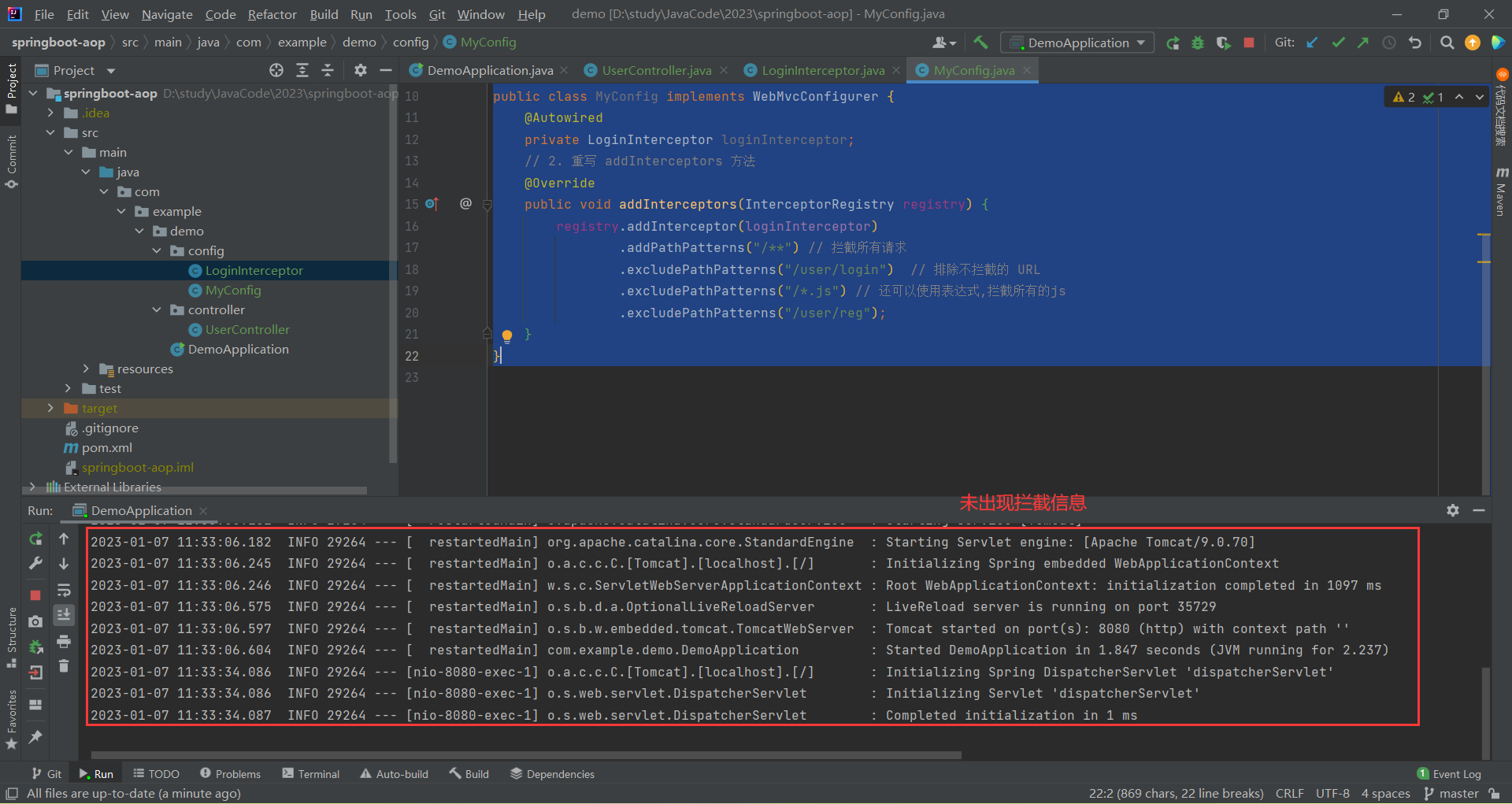Image resolution: width=1512 pixels, height=804 pixels.
Task: Collapse the controller package
Action: coord(157,310)
